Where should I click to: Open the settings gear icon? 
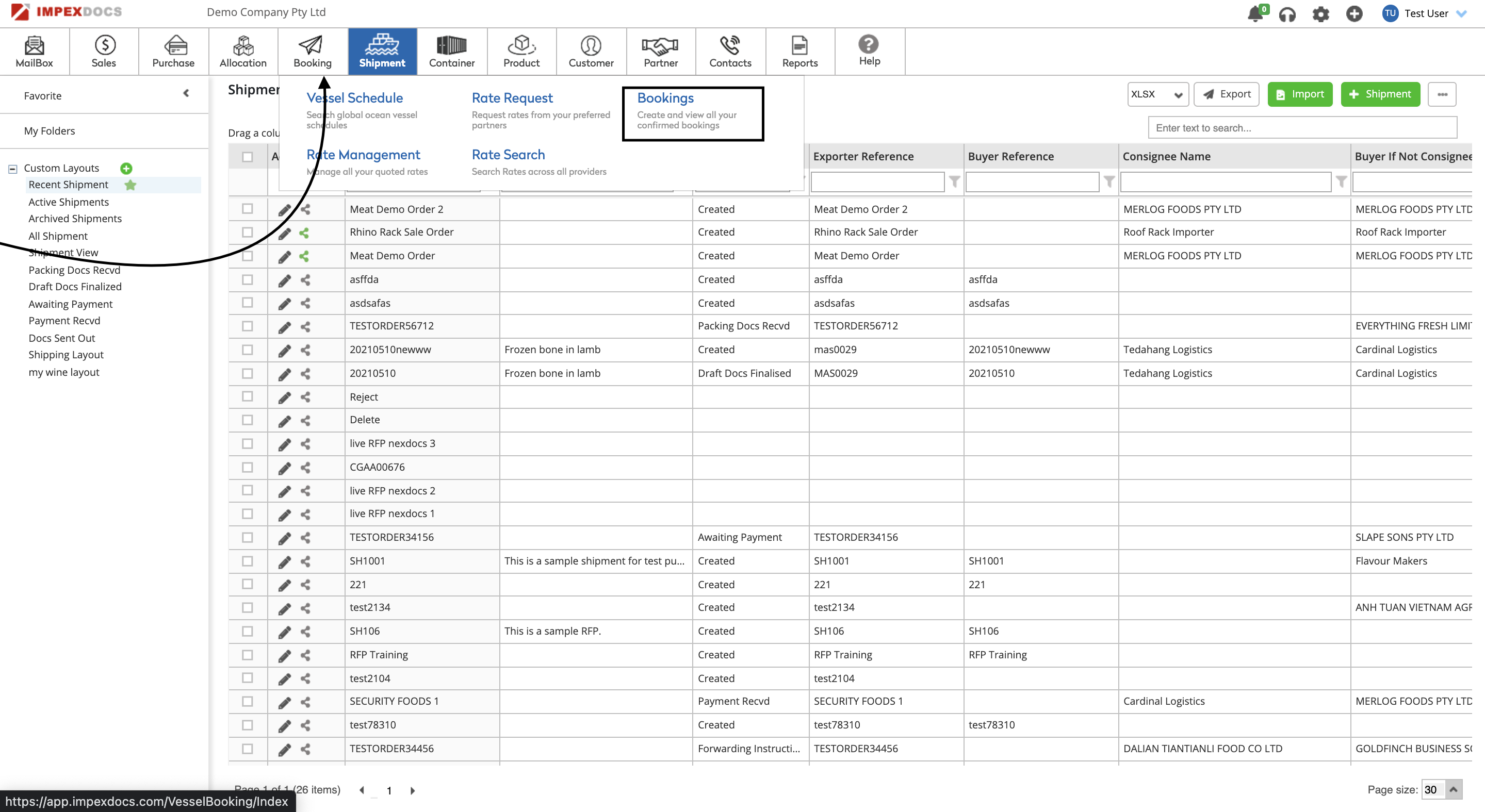[1320, 14]
